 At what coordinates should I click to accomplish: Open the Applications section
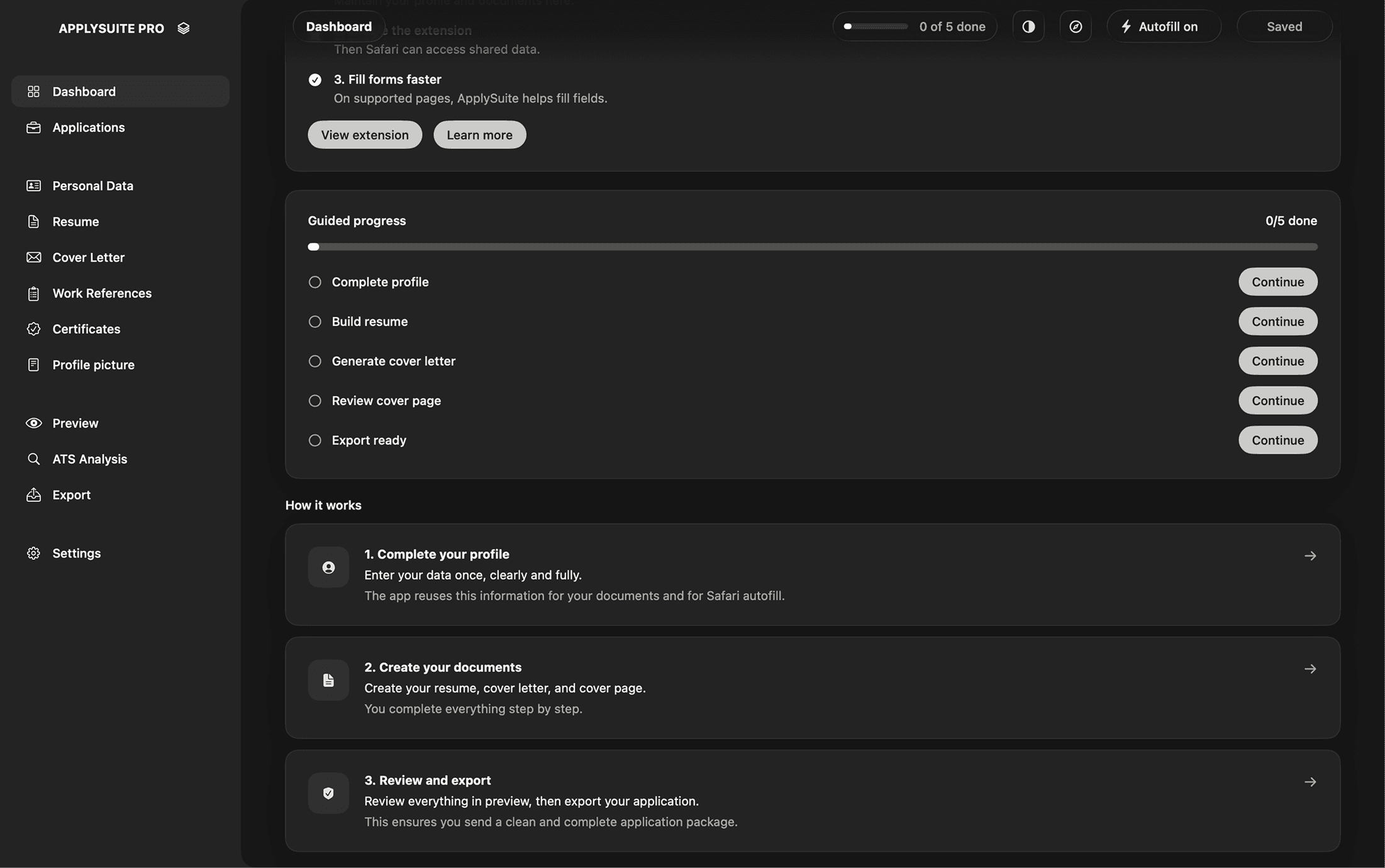point(88,127)
